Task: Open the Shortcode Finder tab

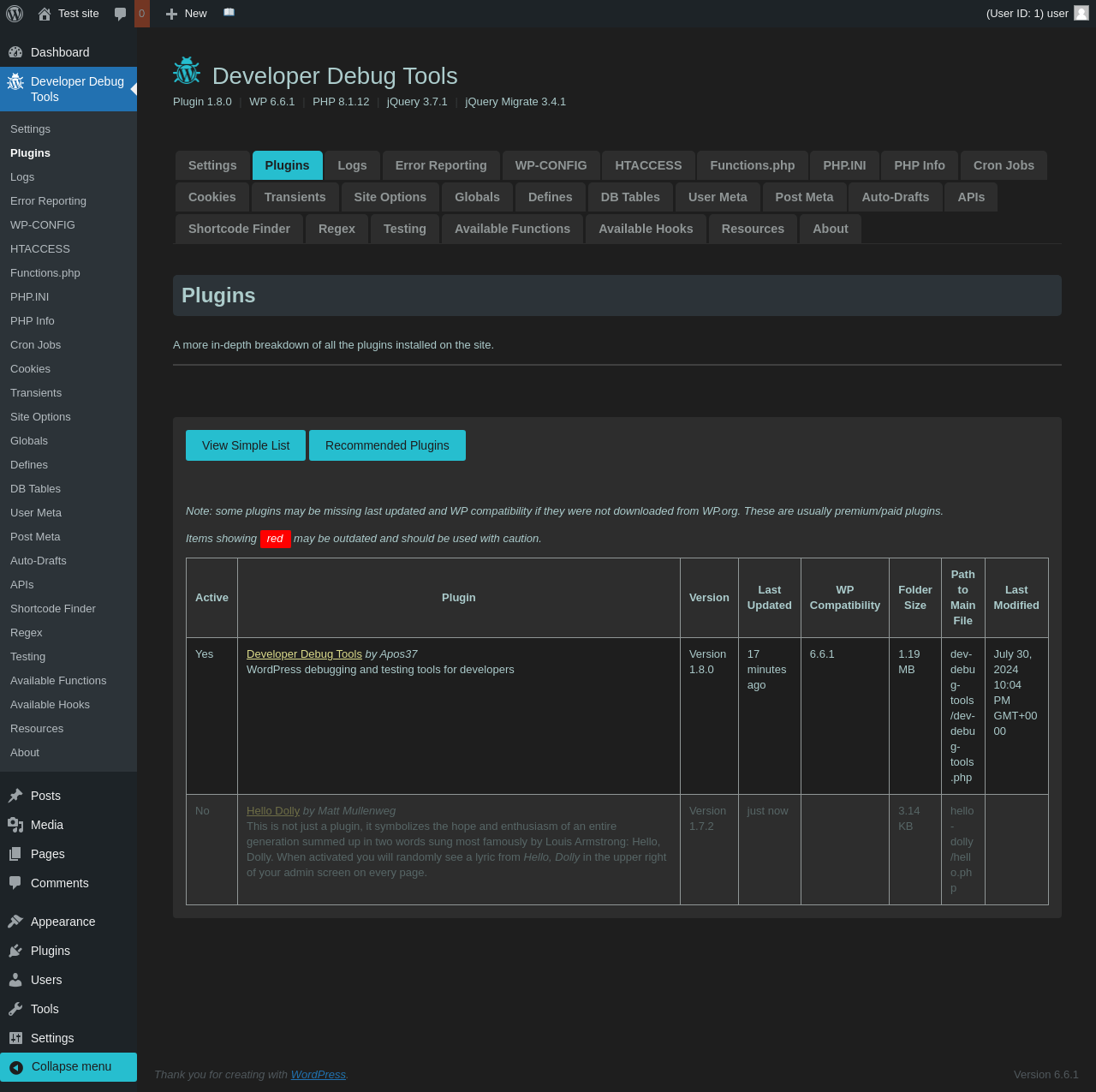Action: coord(239,229)
